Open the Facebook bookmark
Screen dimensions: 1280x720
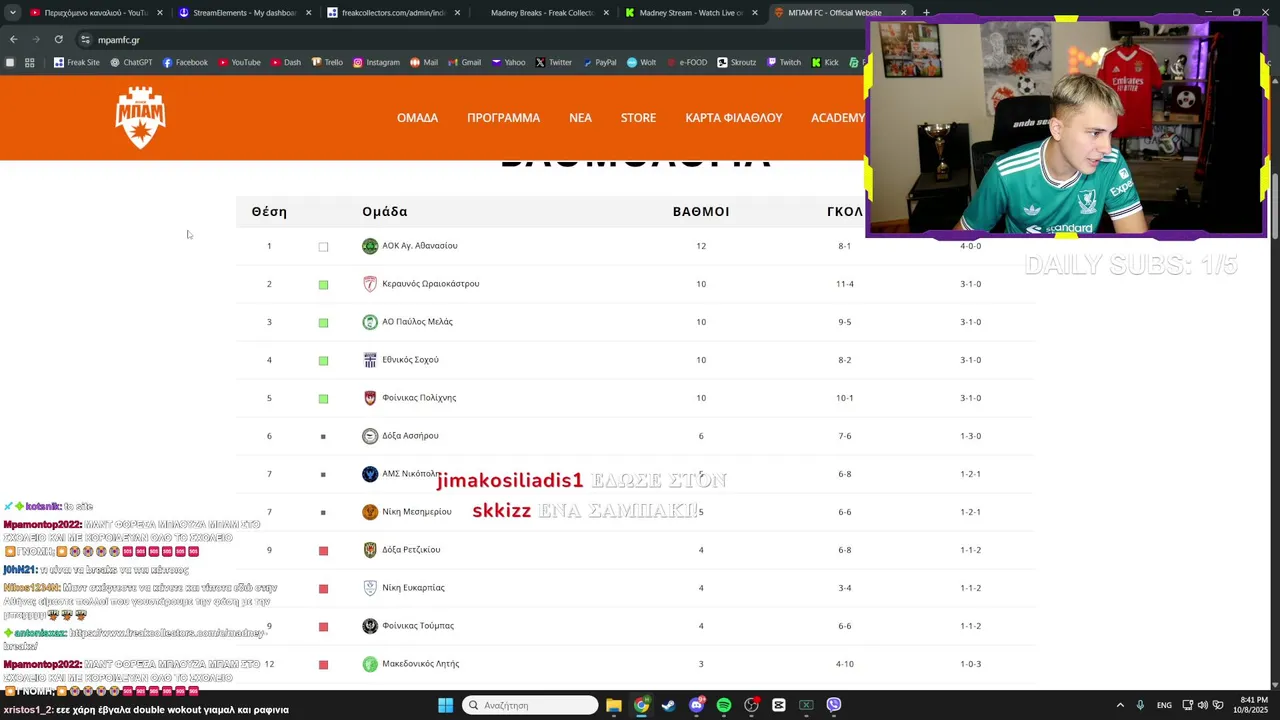[x=184, y=62]
